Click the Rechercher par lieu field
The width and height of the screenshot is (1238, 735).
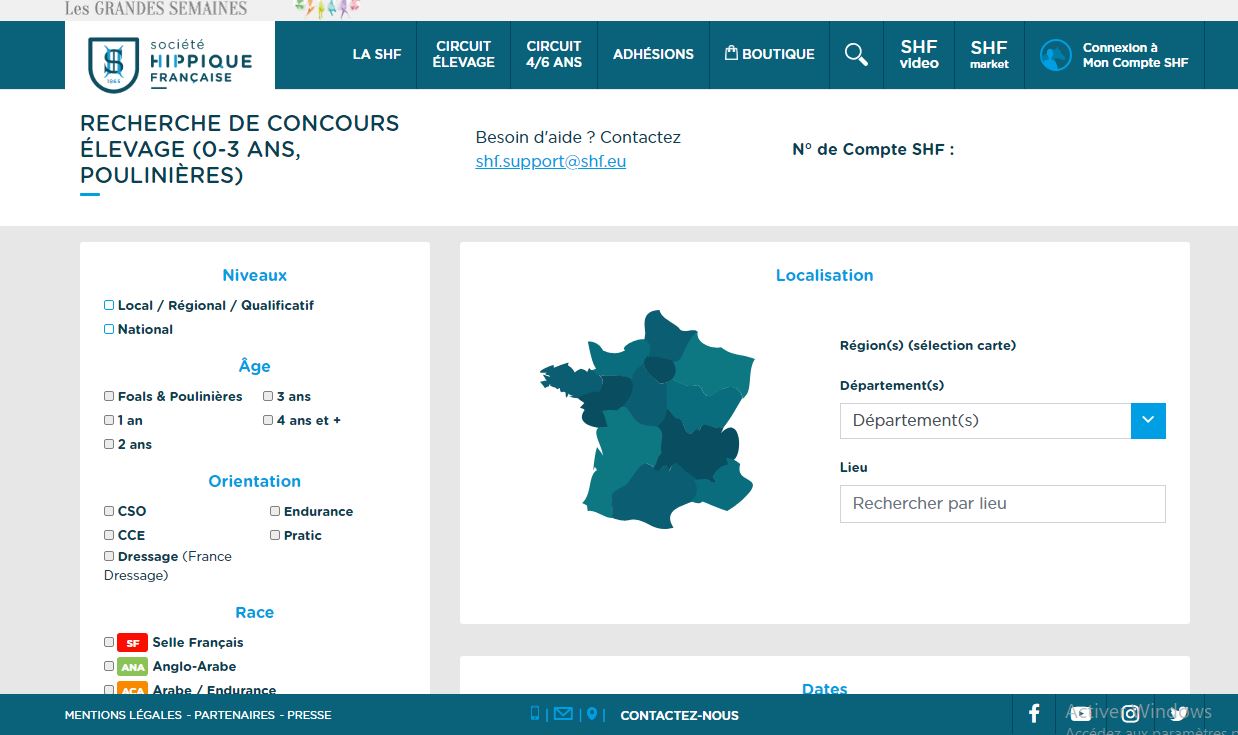(1002, 504)
